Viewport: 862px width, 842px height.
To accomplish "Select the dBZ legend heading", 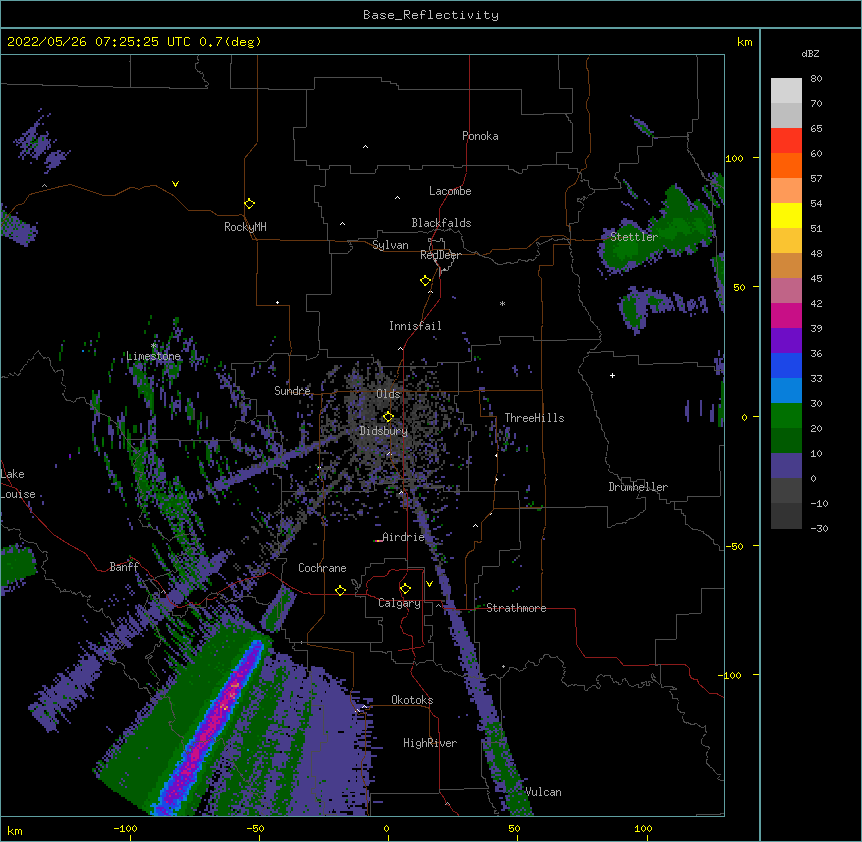I will [x=810, y=54].
